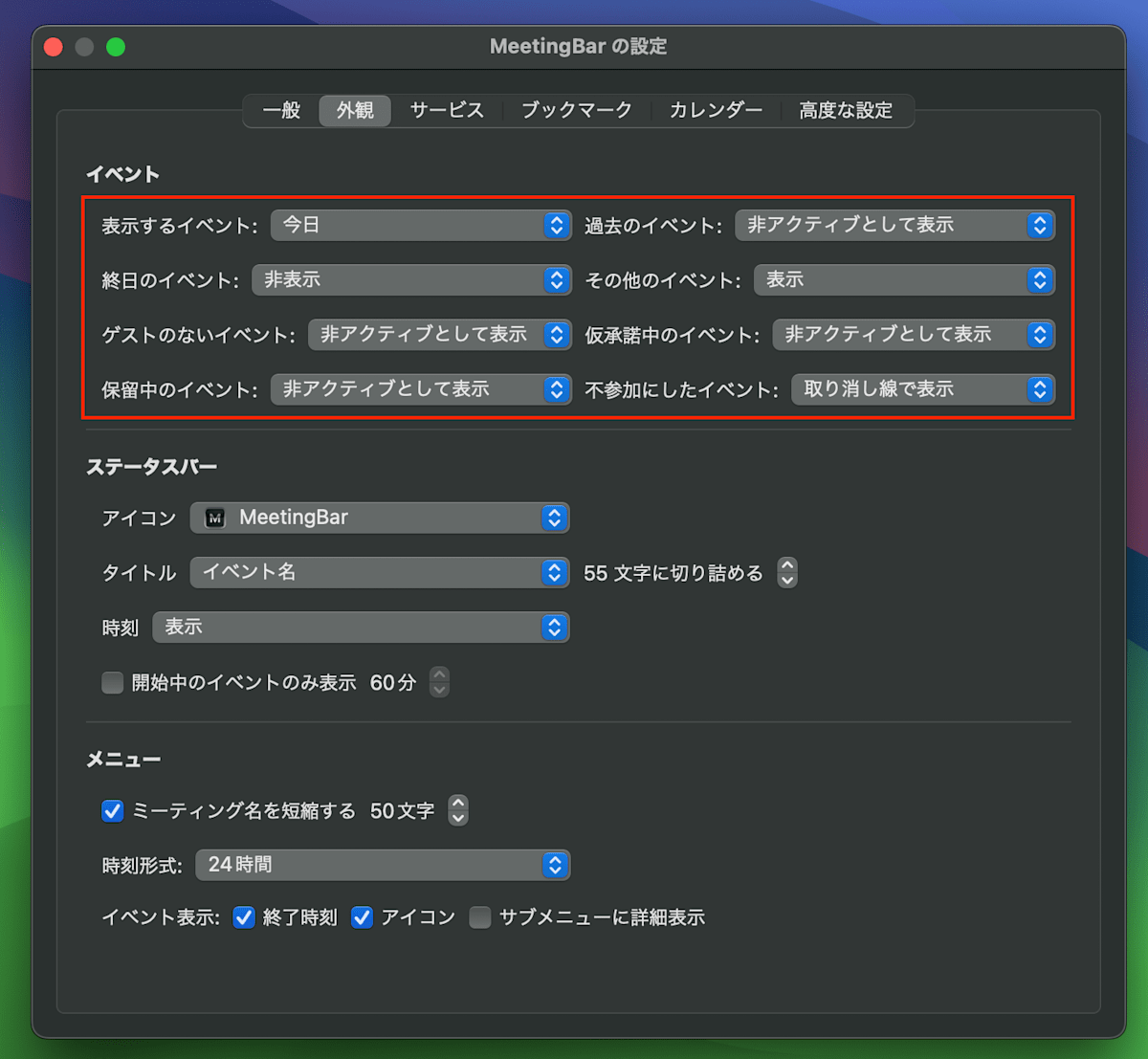Click the ステータスバー section heading

[151, 467]
